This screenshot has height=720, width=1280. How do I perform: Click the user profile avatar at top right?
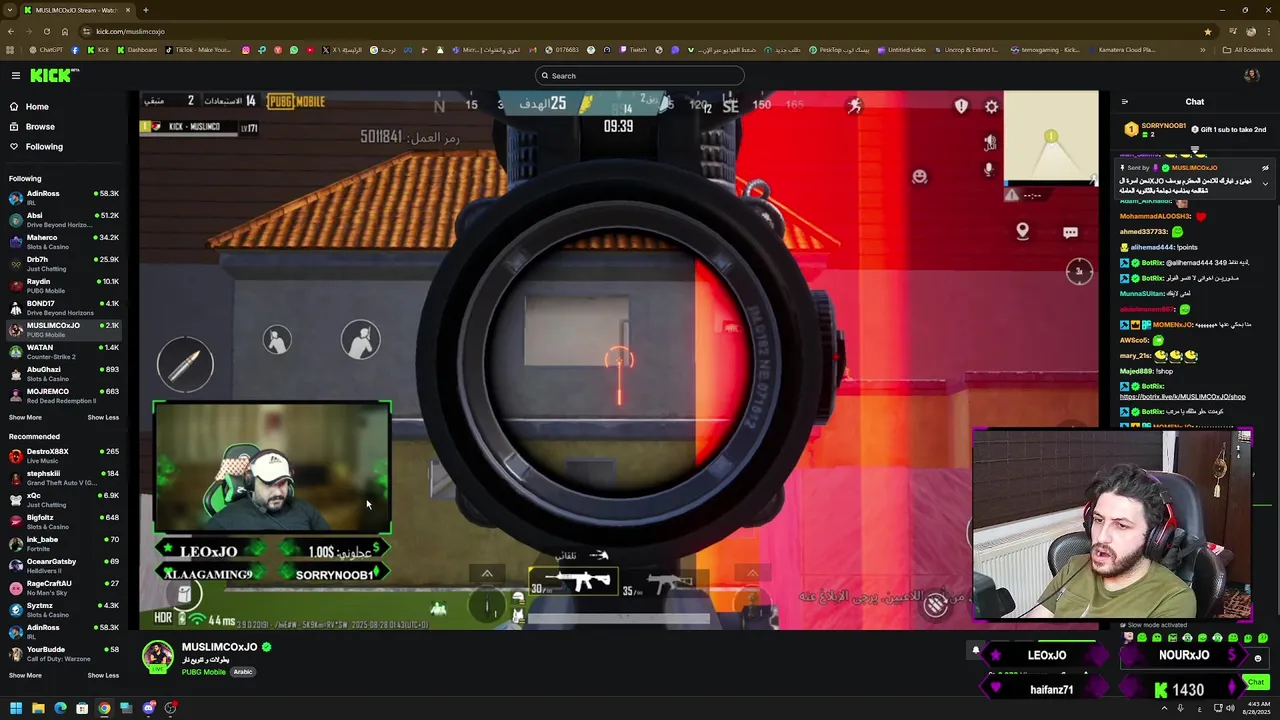pyautogui.click(x=1251, y=76)
